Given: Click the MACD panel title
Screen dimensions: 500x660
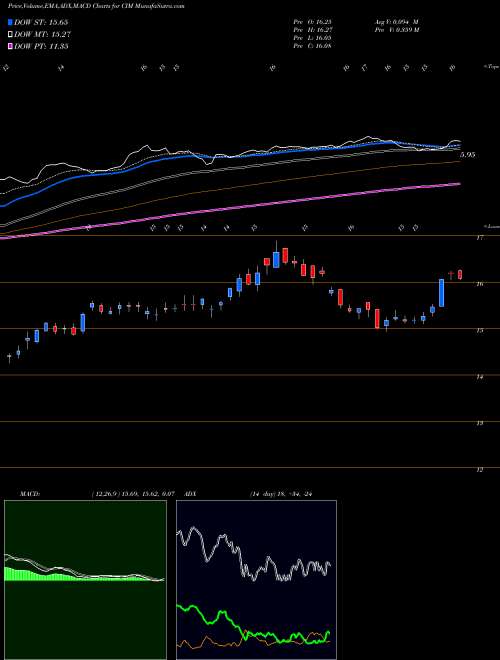Looking at the screenshot, I should pyautogui.click(x=29, y=493).
